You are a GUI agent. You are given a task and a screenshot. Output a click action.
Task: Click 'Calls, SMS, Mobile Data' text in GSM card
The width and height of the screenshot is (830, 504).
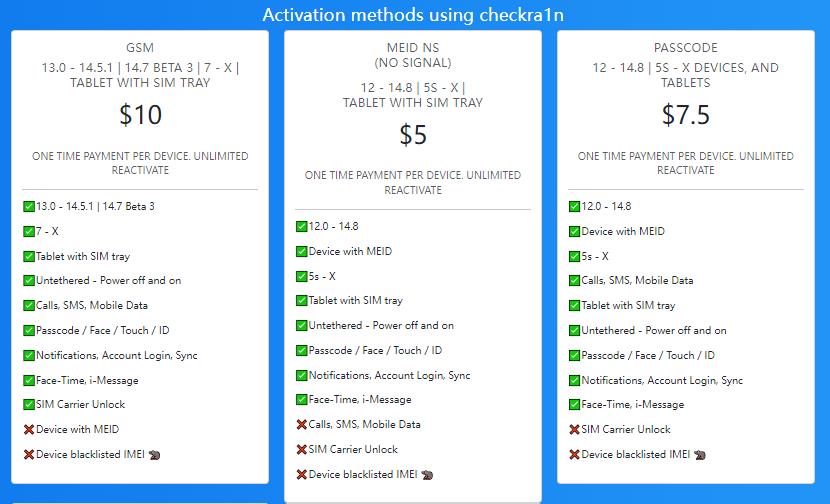point(92,305)
